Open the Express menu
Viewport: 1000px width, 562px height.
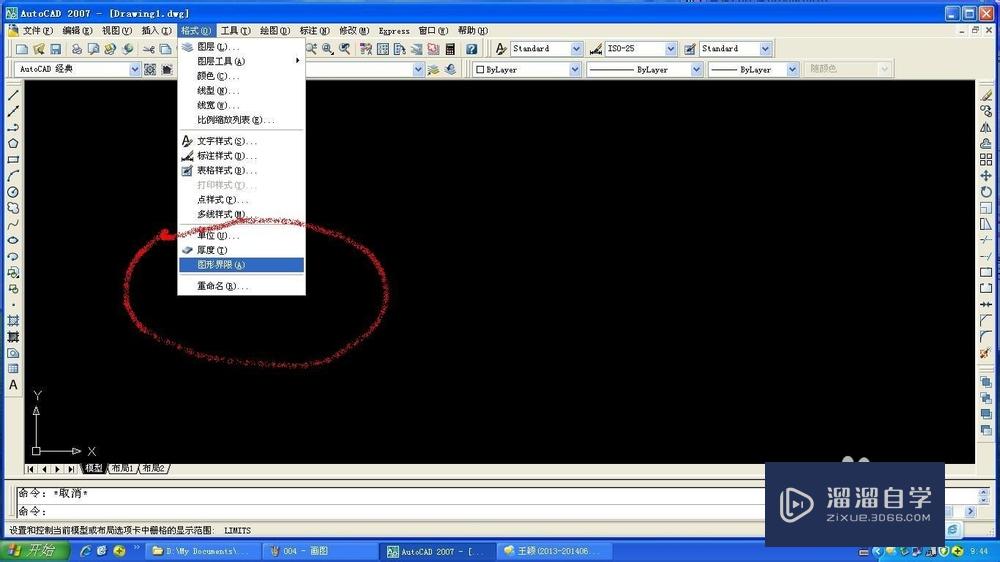pyautogui.click(x=394, y=31)
